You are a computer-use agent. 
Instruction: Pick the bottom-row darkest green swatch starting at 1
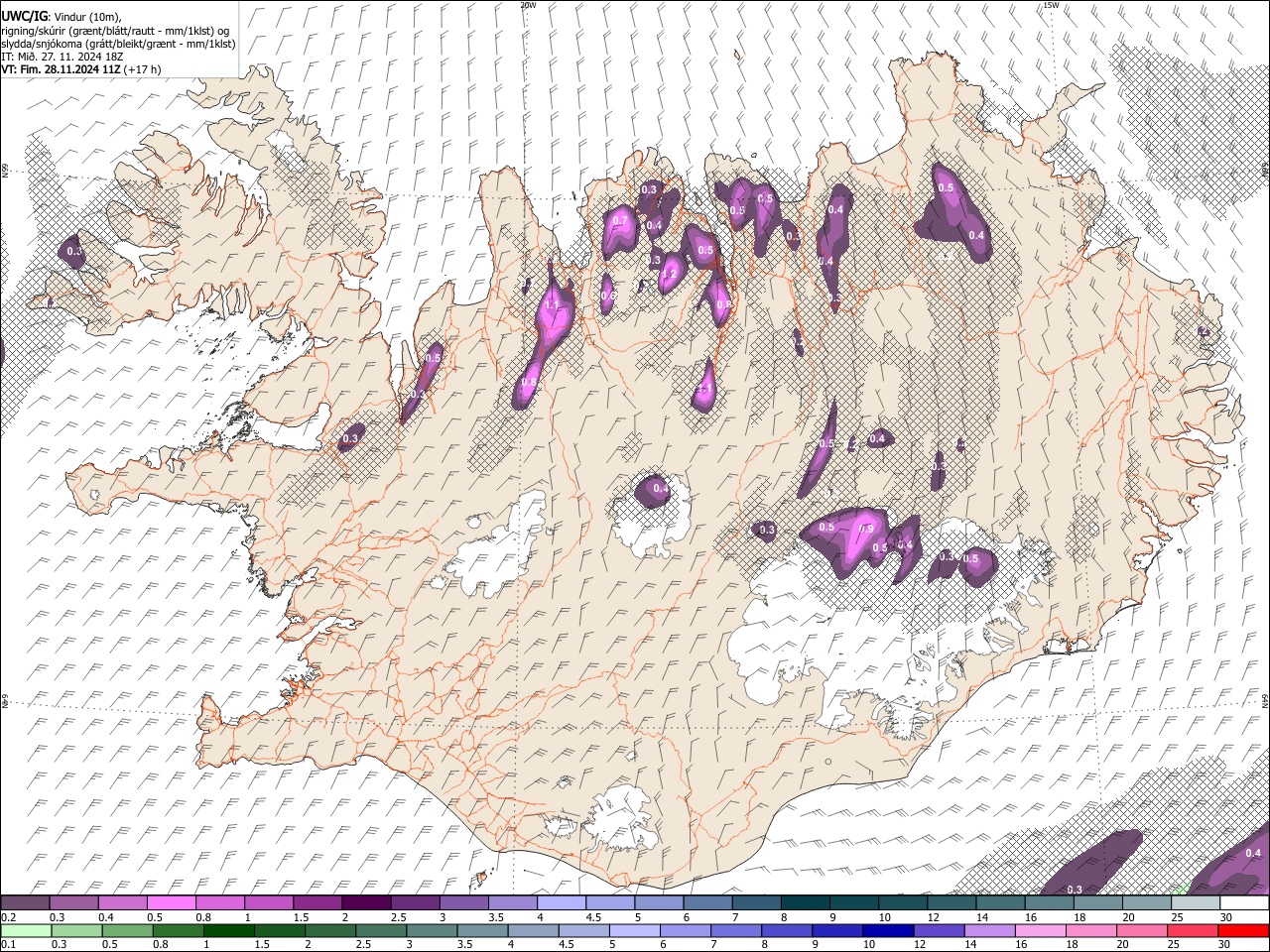point(228,931)
